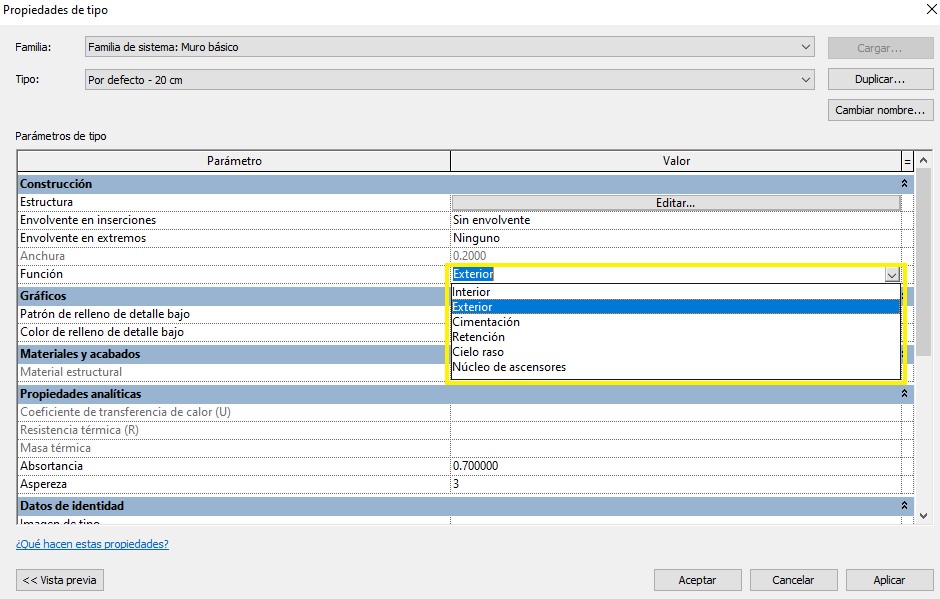This screenshot has width=940, height=599.
Task: Collapse the Datos de identidad section
Action: coord(904,506)
